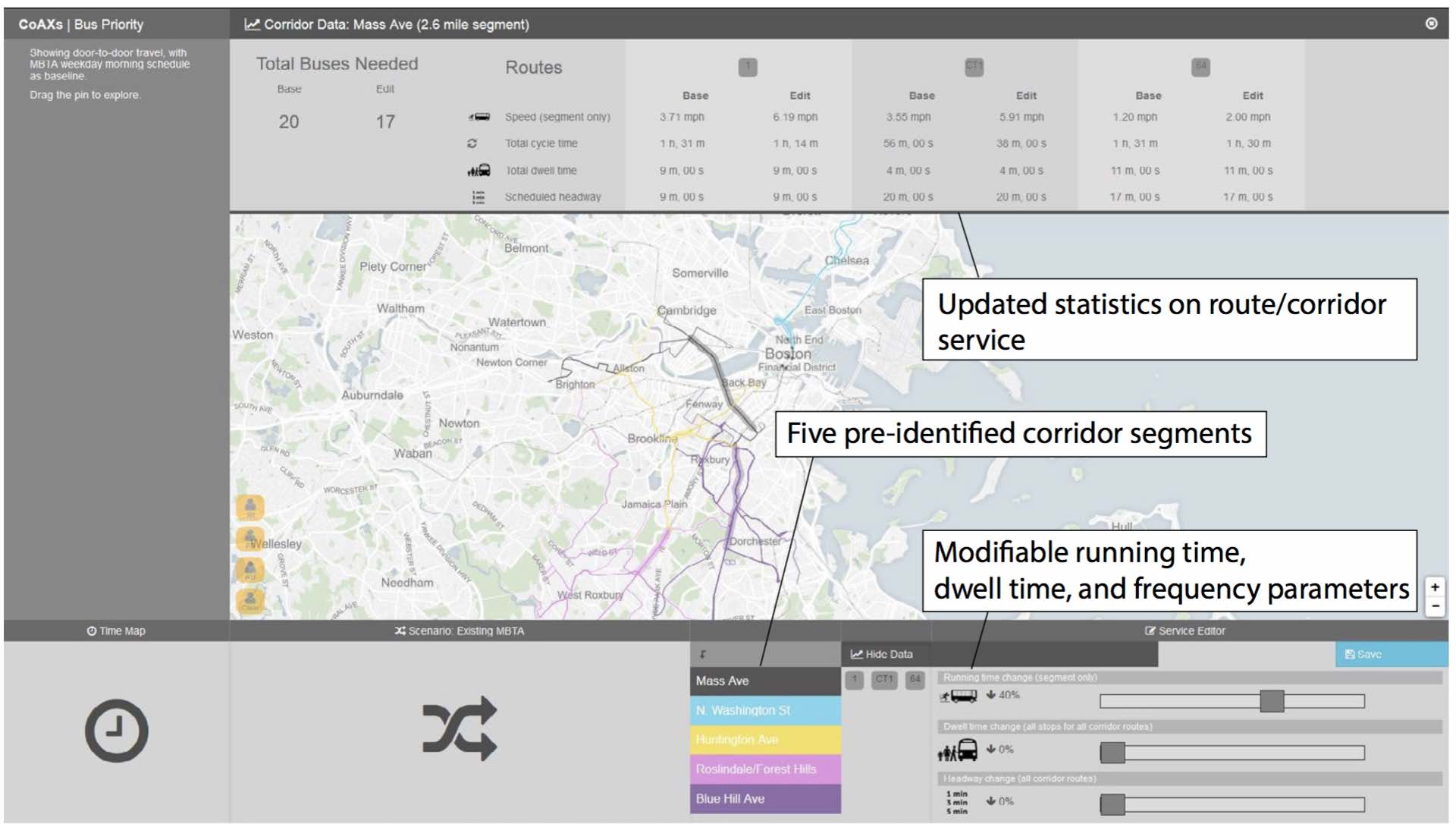This screenshot has height=824, width=1456.
Task: Click the 1/3/5 min headway icon
Action: tap(956, 802)
